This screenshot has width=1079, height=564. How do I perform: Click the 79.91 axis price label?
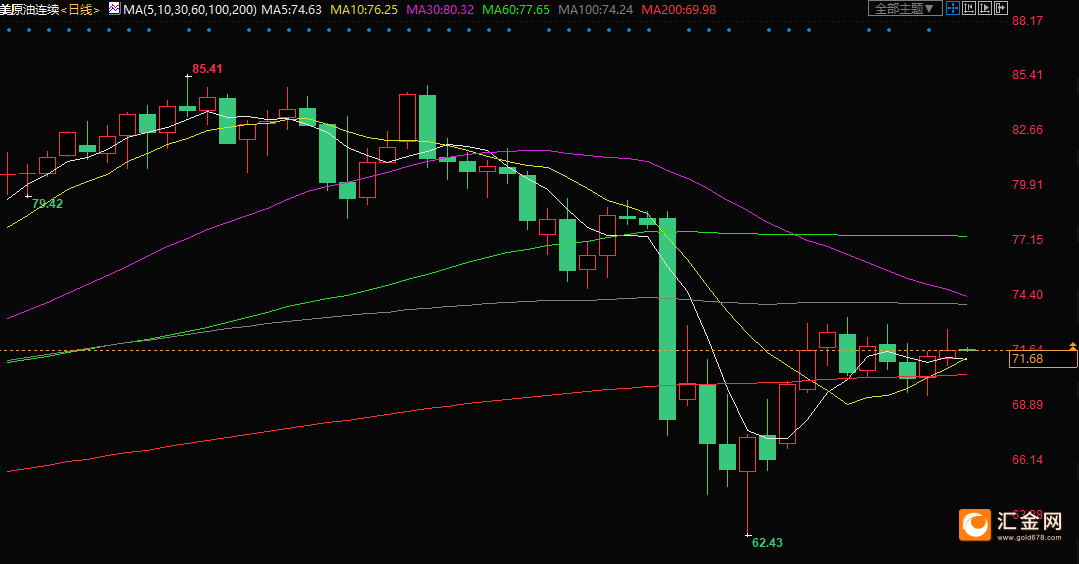coord(1027,184)
